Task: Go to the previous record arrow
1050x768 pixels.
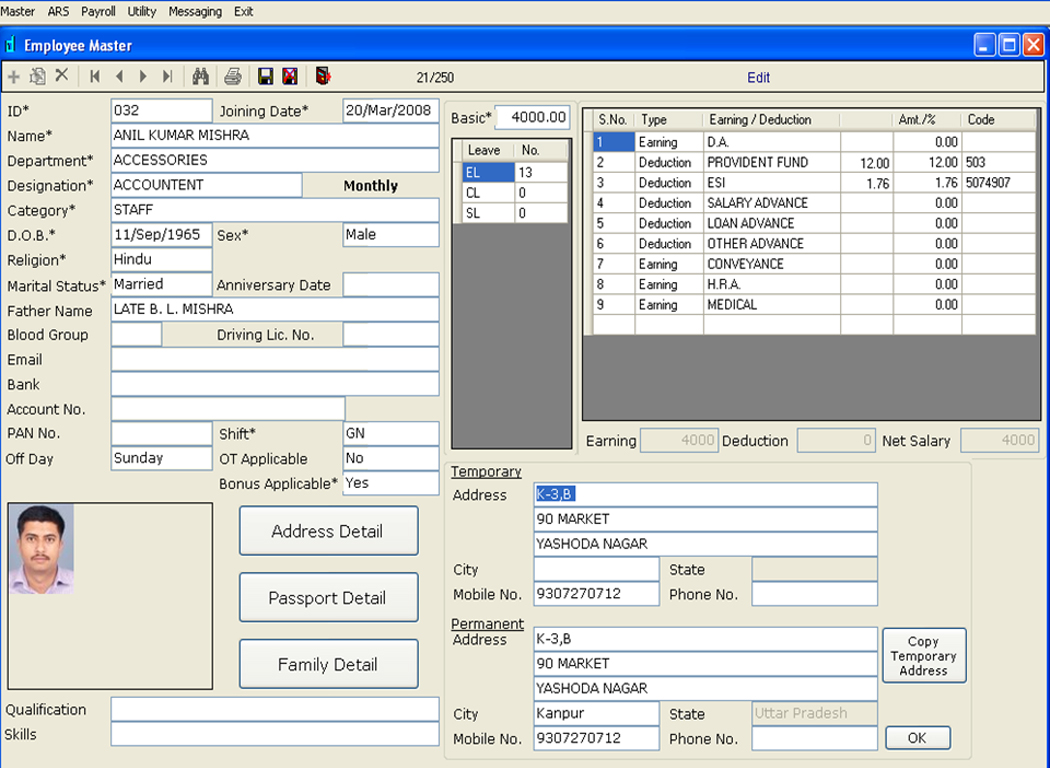Action: click(x=118, y=76)
